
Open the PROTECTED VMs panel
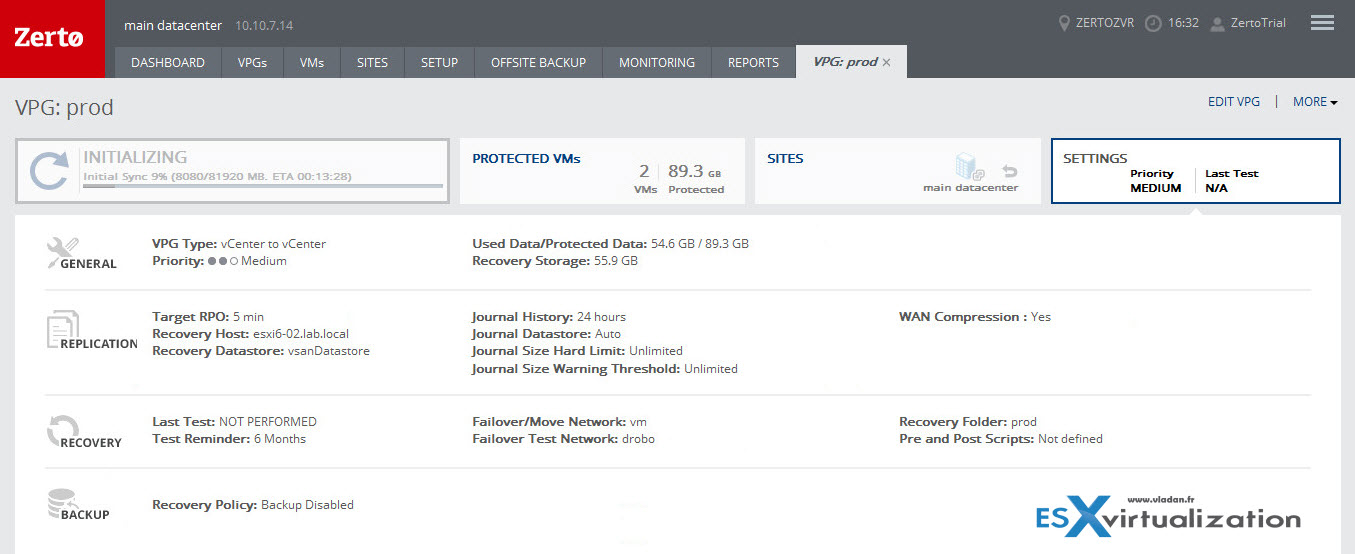coord(602,171)
